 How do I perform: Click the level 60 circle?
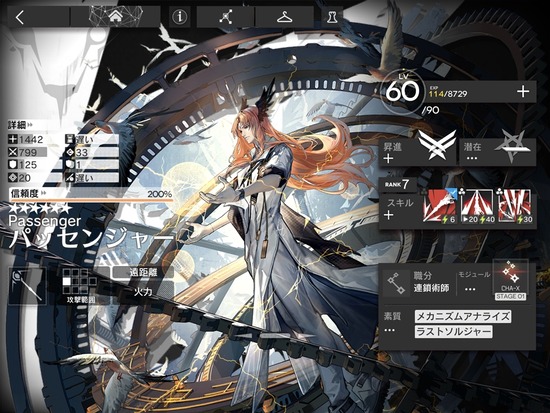coord(402,92)
